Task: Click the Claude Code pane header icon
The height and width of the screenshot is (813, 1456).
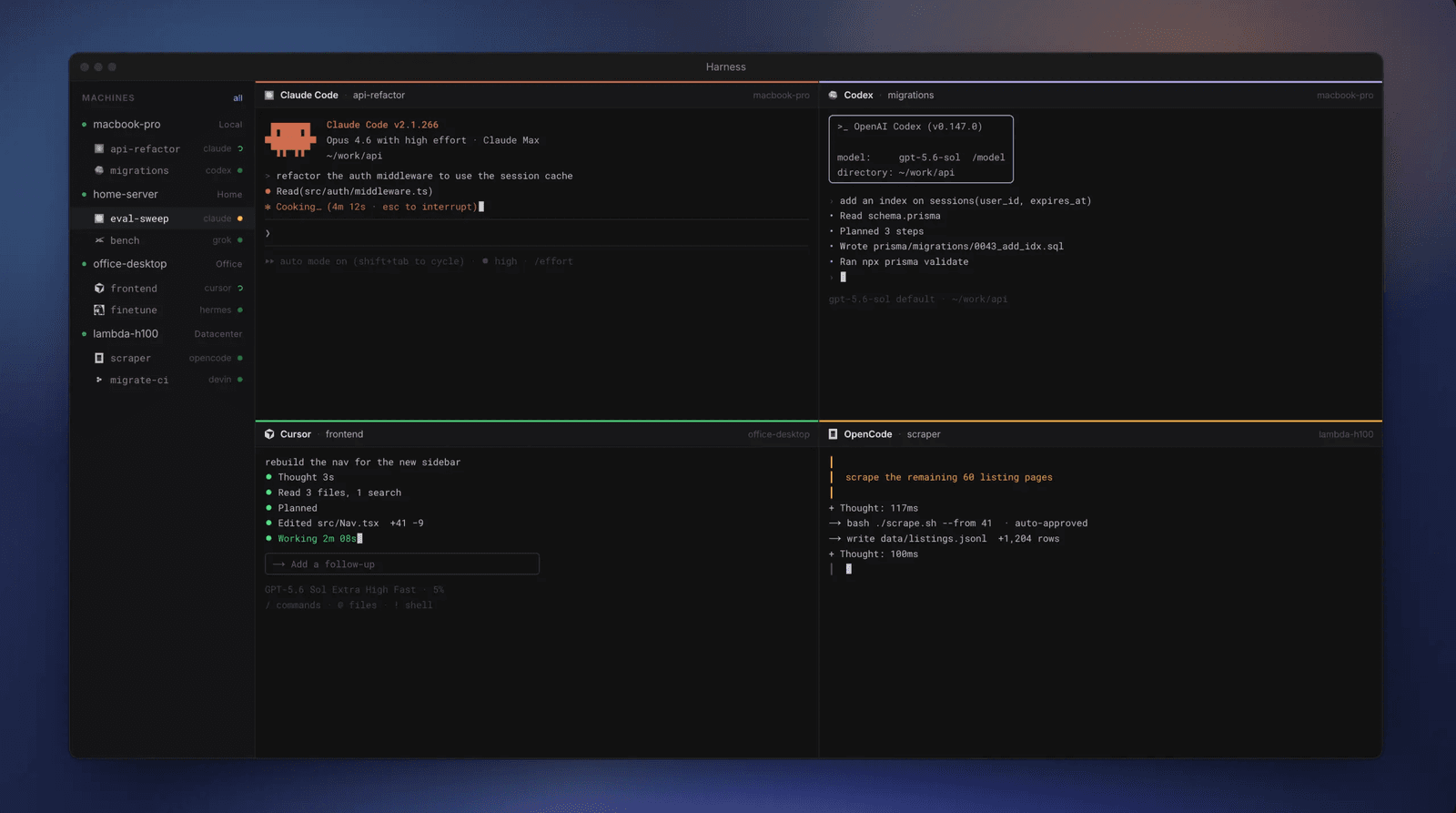Action: [x=269, y=95]
